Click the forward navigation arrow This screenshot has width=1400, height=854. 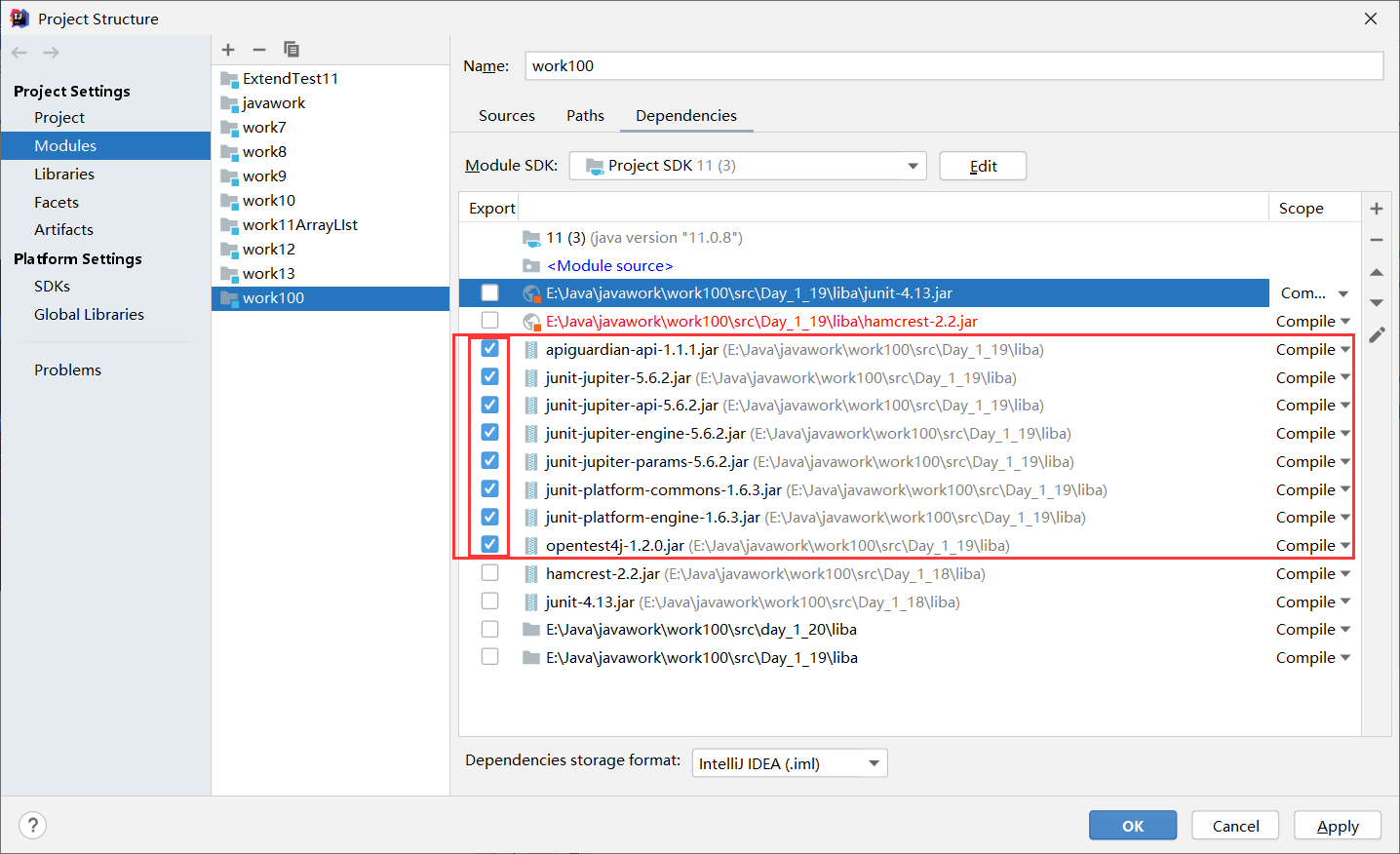(52, 53)
